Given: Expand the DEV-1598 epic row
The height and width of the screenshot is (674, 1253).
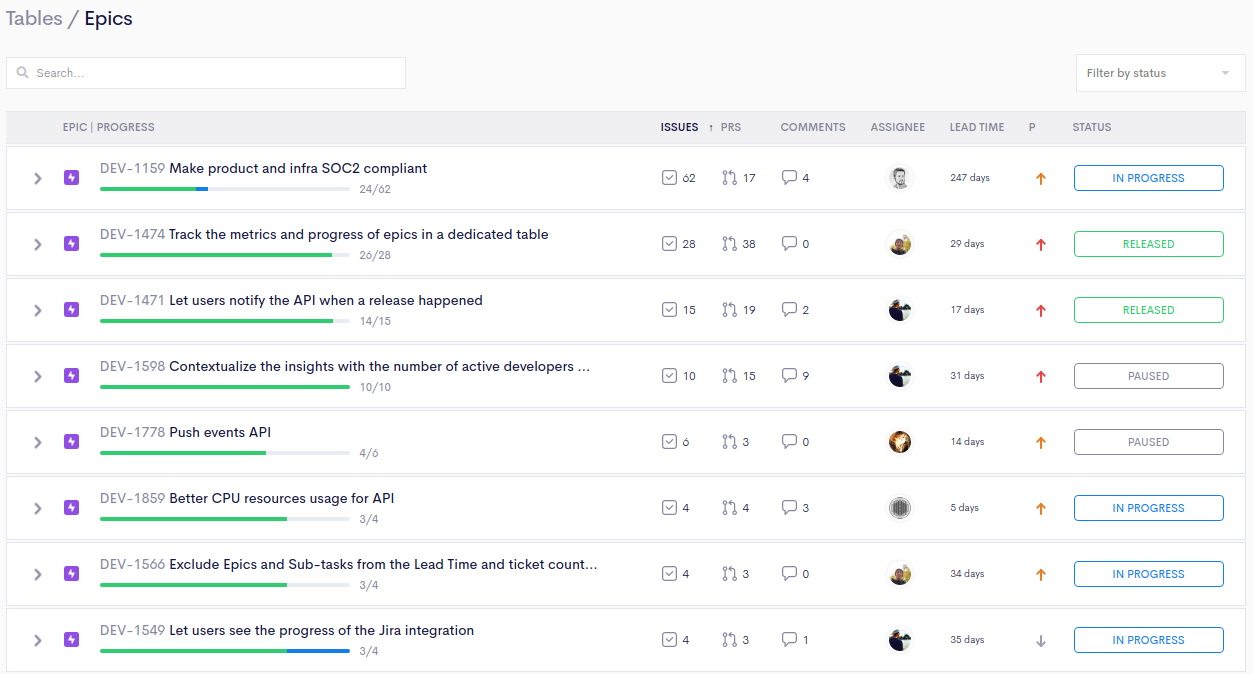Looking at the screenshot, I should coord(37,376).
